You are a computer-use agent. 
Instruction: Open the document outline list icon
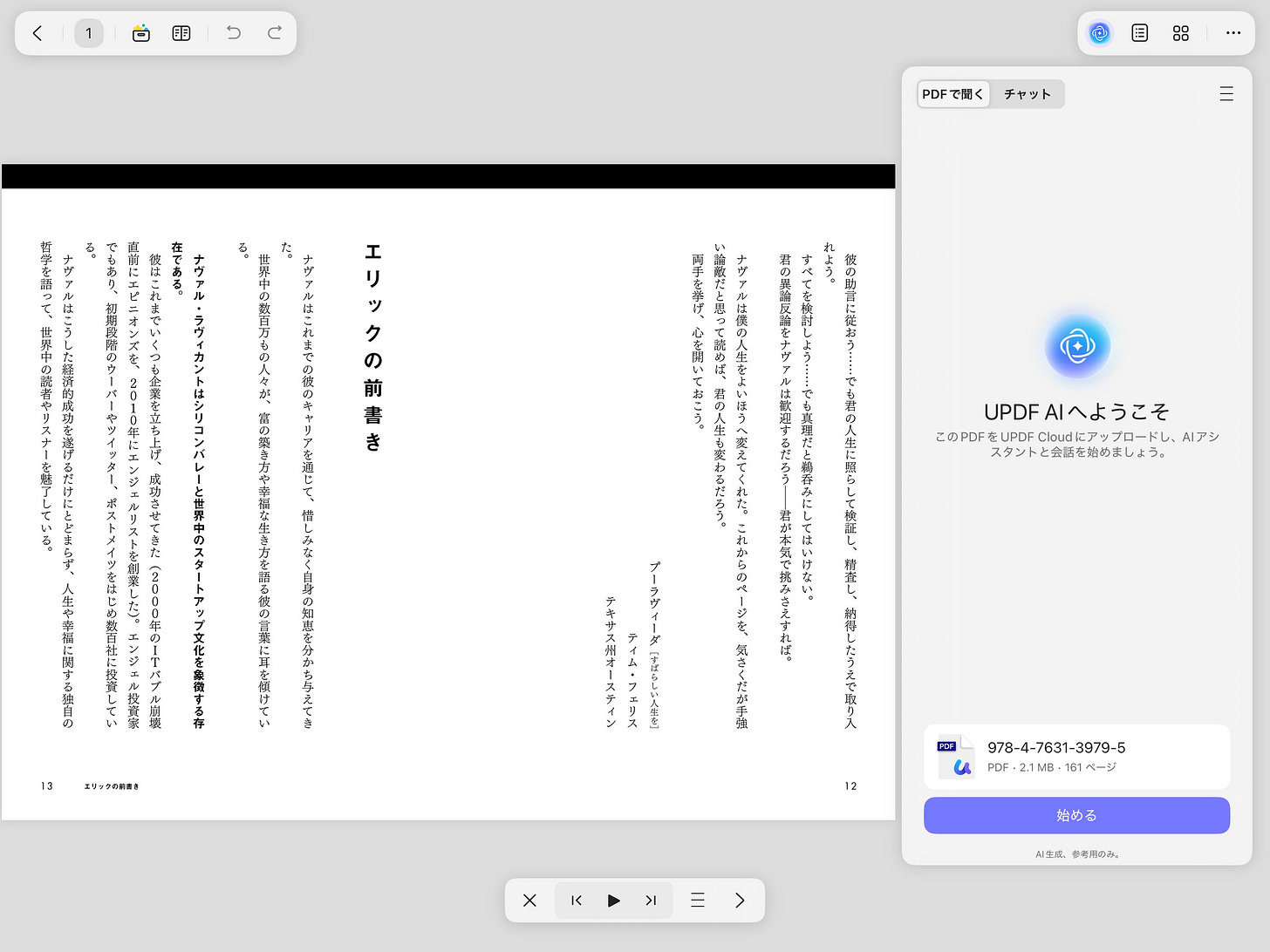tap(1139, 33)
